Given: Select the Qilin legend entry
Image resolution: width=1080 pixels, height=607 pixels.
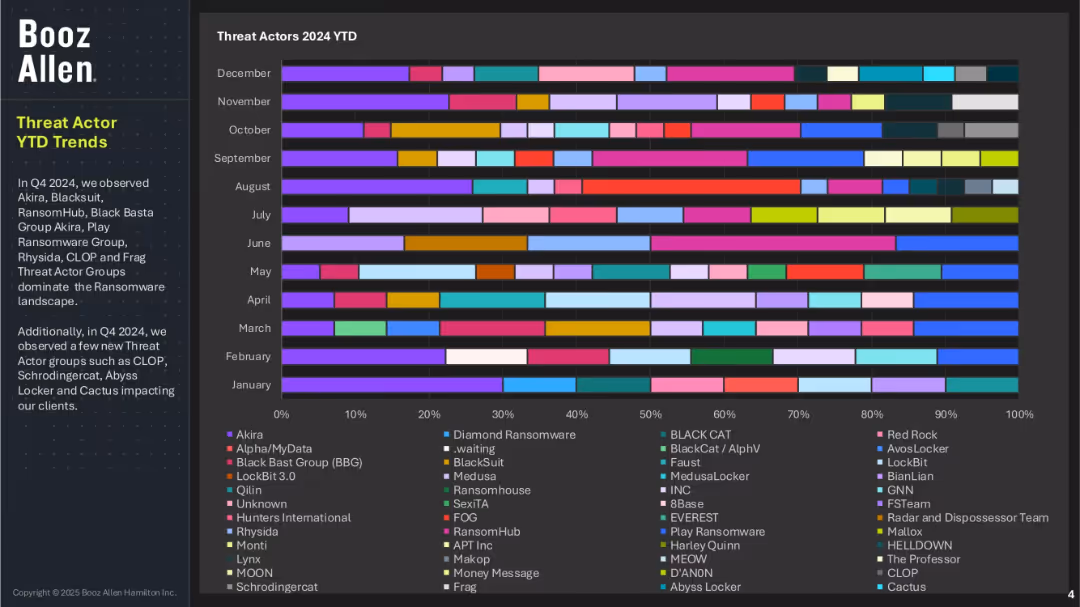Looking at the screenshot, I should [x=244, y=490].
